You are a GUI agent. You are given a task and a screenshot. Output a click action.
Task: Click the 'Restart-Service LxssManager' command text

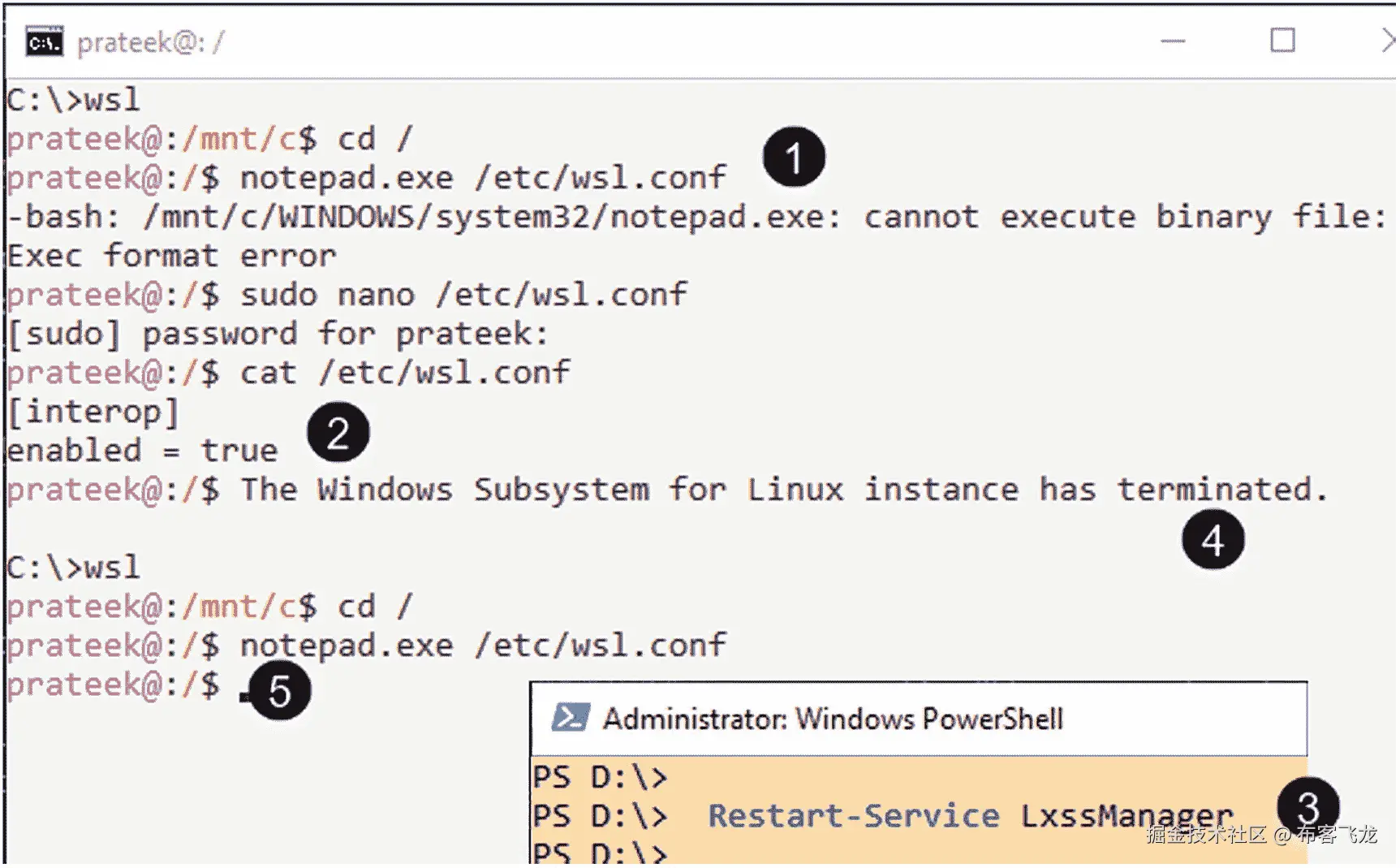tap(970, 815)
